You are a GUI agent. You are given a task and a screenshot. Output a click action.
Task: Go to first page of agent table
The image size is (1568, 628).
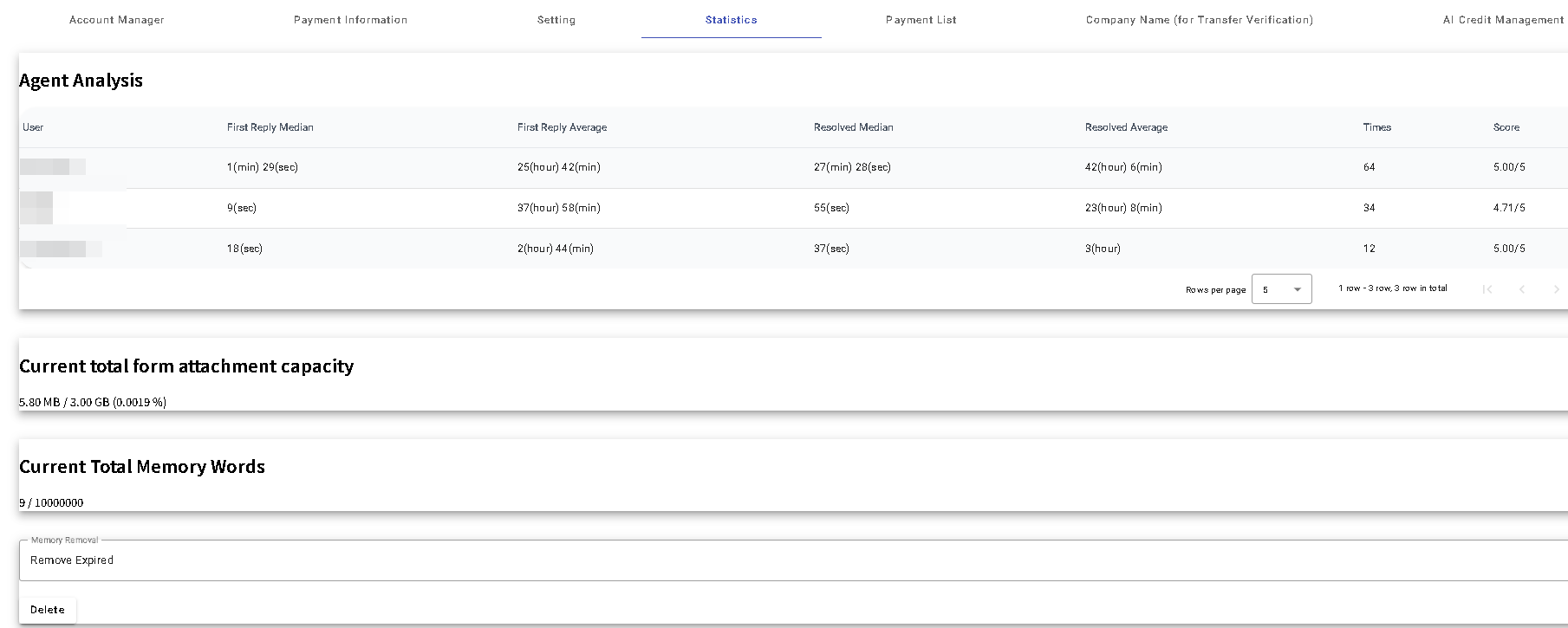click(x=1487, y=289)
